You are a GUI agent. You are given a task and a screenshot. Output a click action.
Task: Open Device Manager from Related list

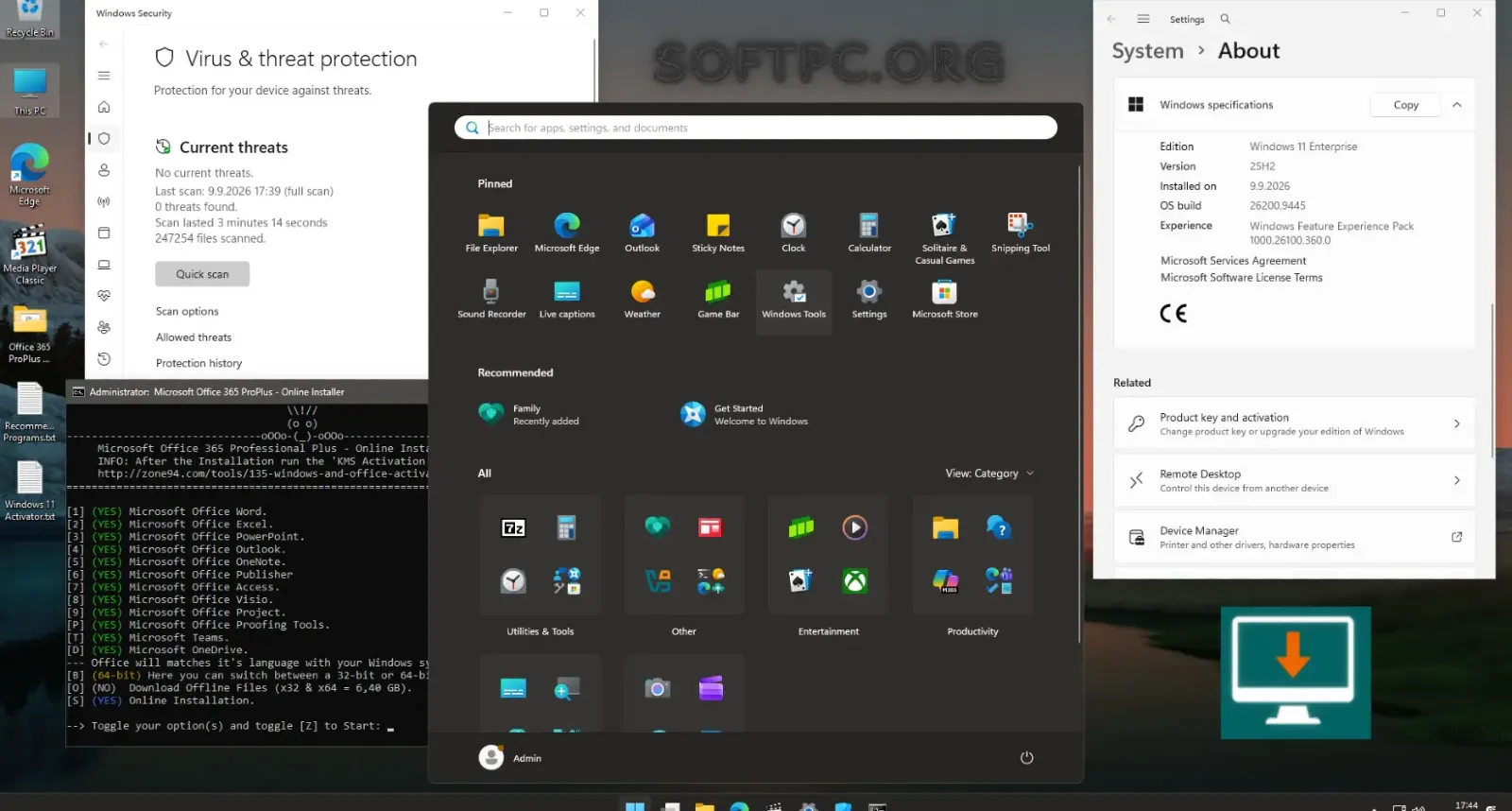(1295, 537)
